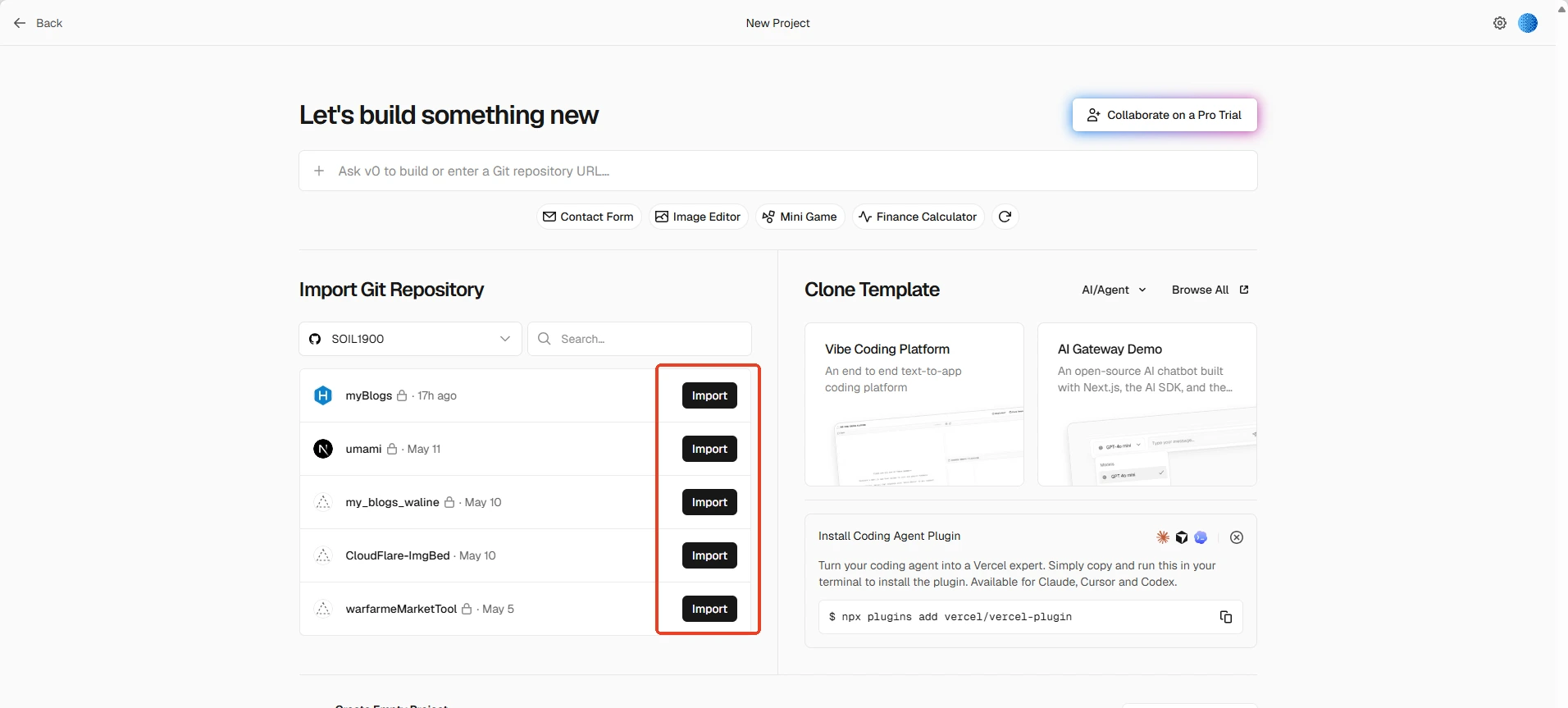Click the search magnifier icon
This screenshot has width=1568, height=708.
pyautogui.click(x=544, y=339)
